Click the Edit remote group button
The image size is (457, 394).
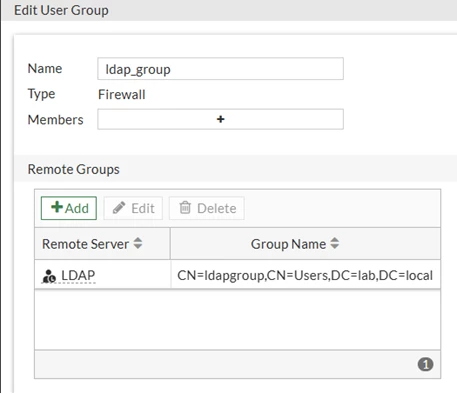(133, 208)
